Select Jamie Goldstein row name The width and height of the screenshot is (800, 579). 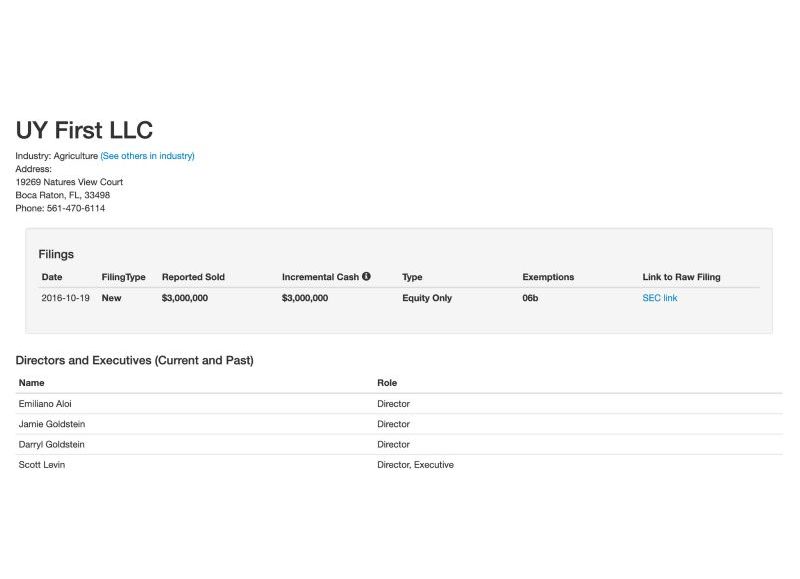(x=52, y=424)
